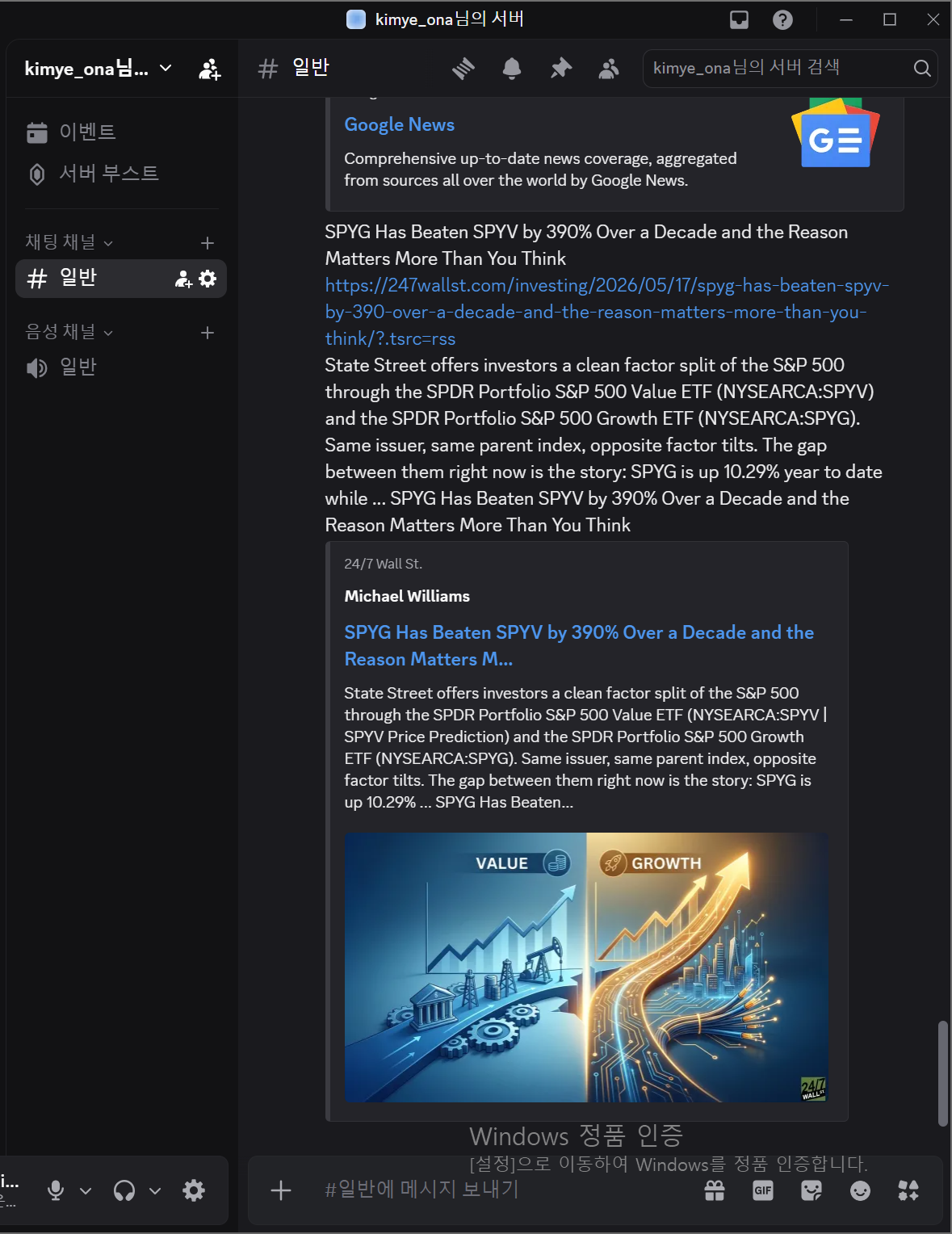Image resolution: width=952 pixels, height=1234 pixels.
Task: Edit 일반 channel settings gear
Action: (x=208, y=279)
